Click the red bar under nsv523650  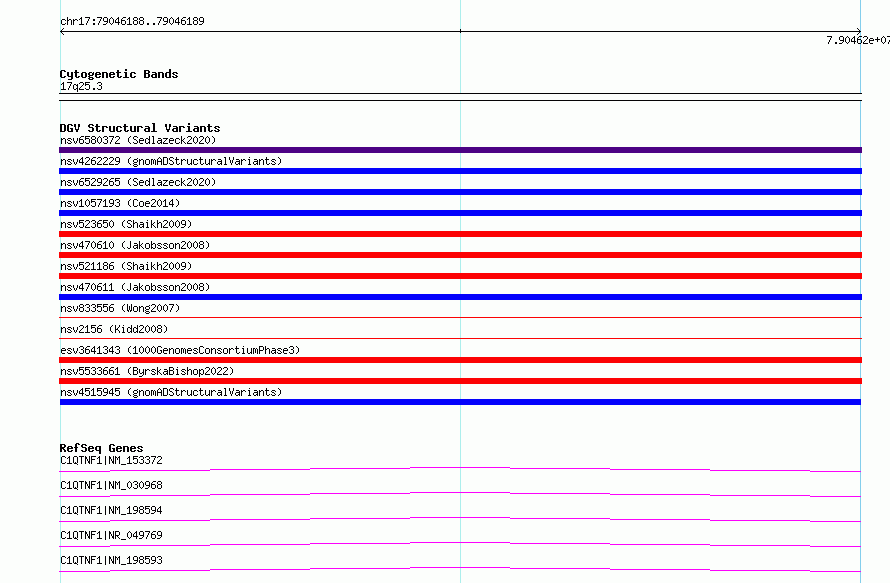click(460, 234)
